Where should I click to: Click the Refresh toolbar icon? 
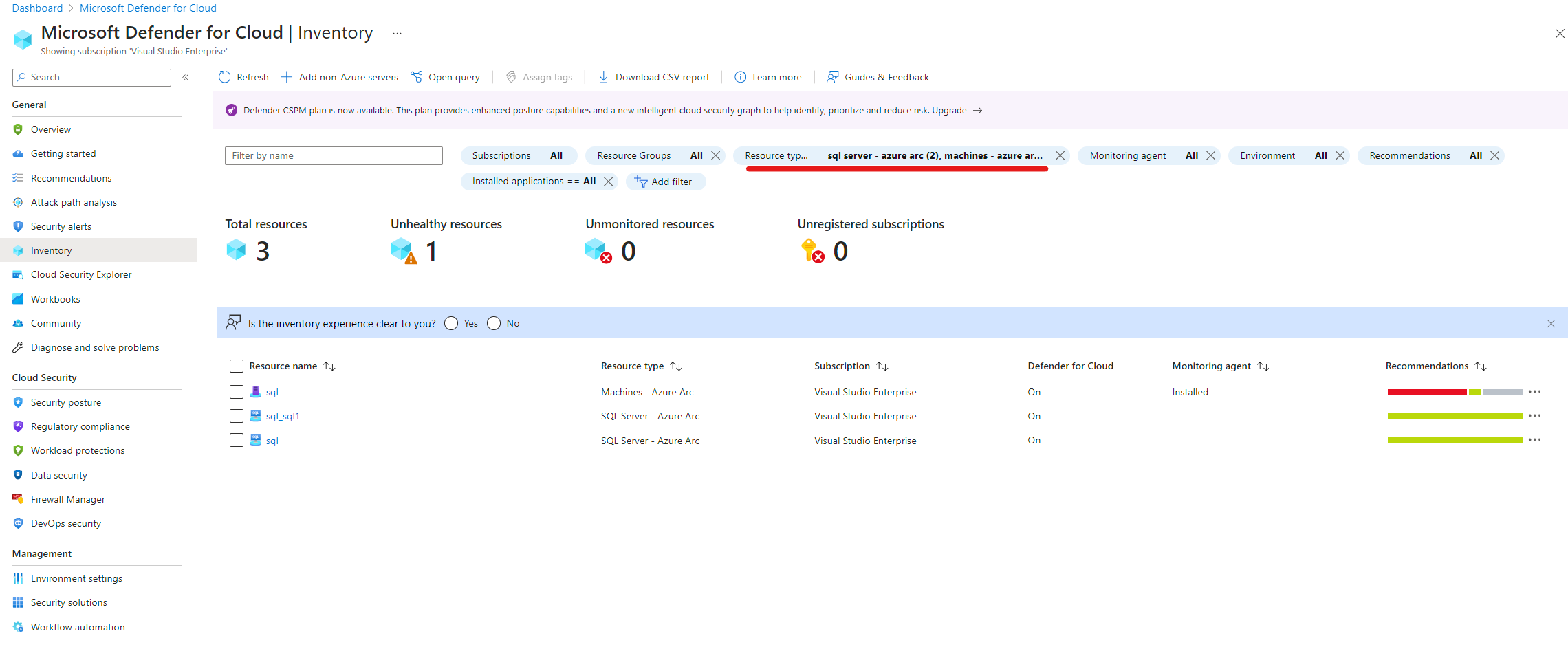[x=224, y=77]
